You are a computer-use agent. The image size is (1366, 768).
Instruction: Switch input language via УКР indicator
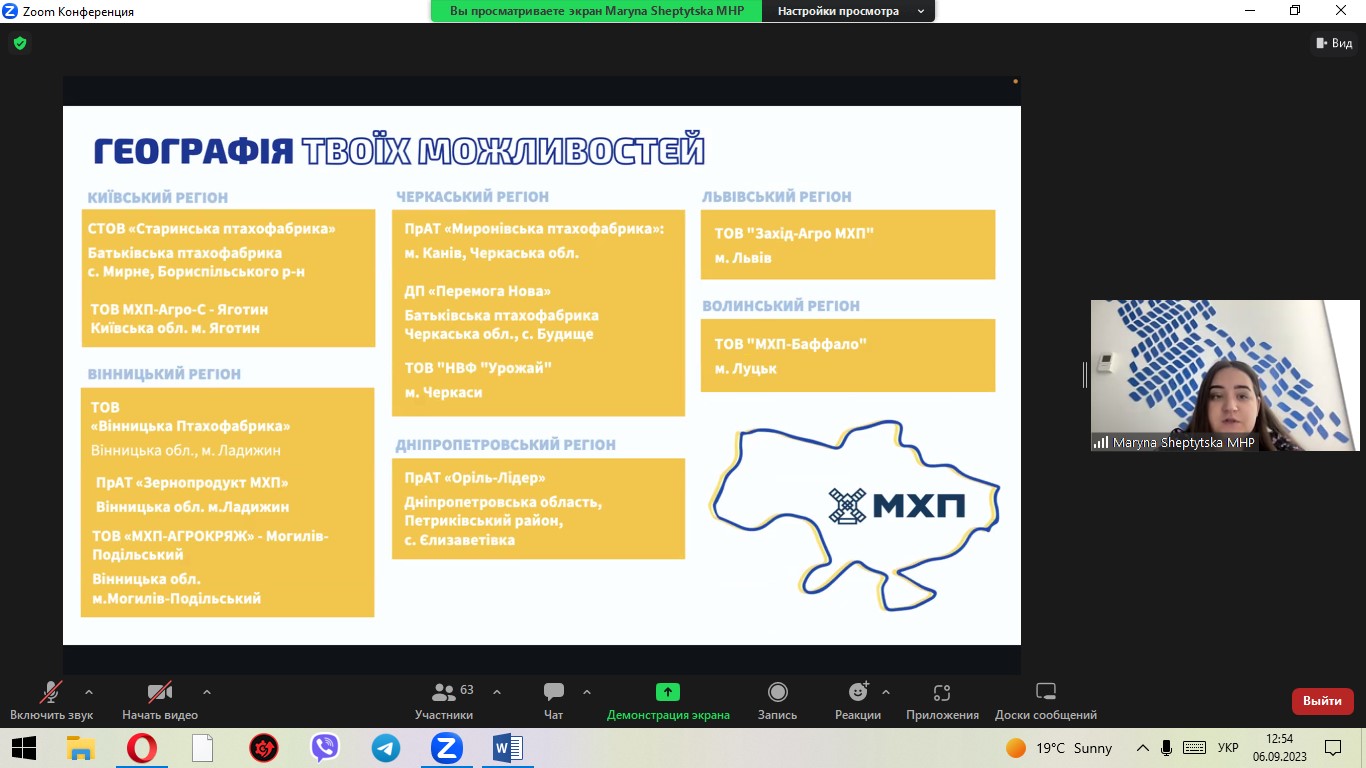[1229, 748]
